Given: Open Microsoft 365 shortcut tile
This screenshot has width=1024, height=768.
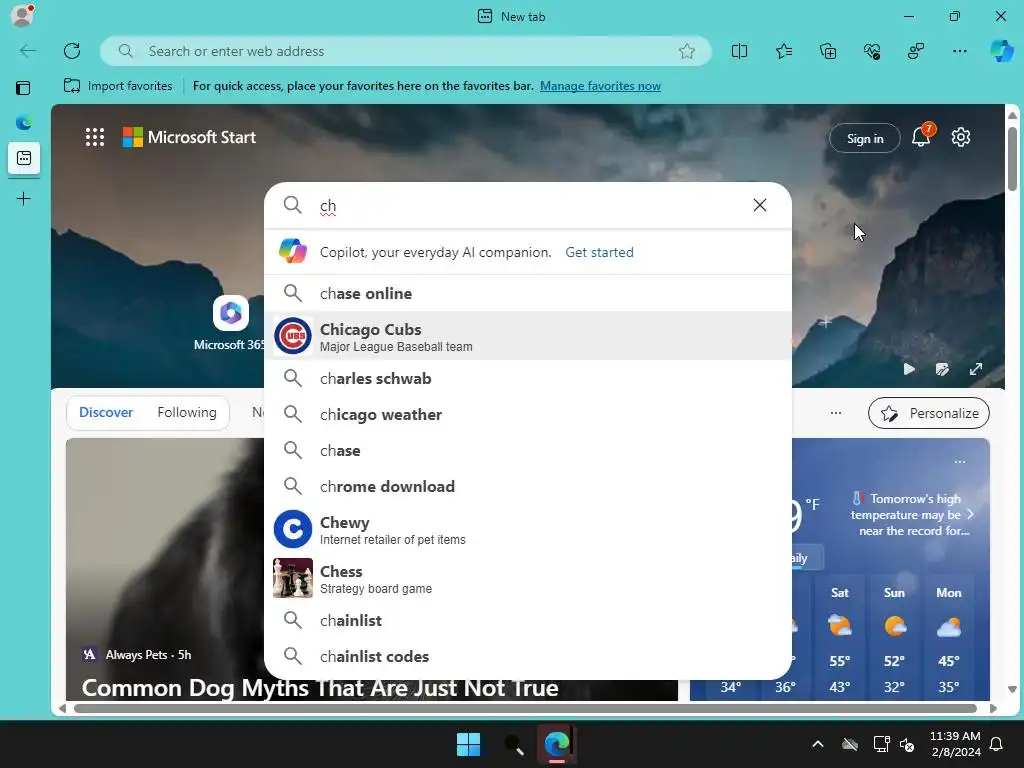Looking at the screenshot, I should pyautogui.click(x=230, y=323).
